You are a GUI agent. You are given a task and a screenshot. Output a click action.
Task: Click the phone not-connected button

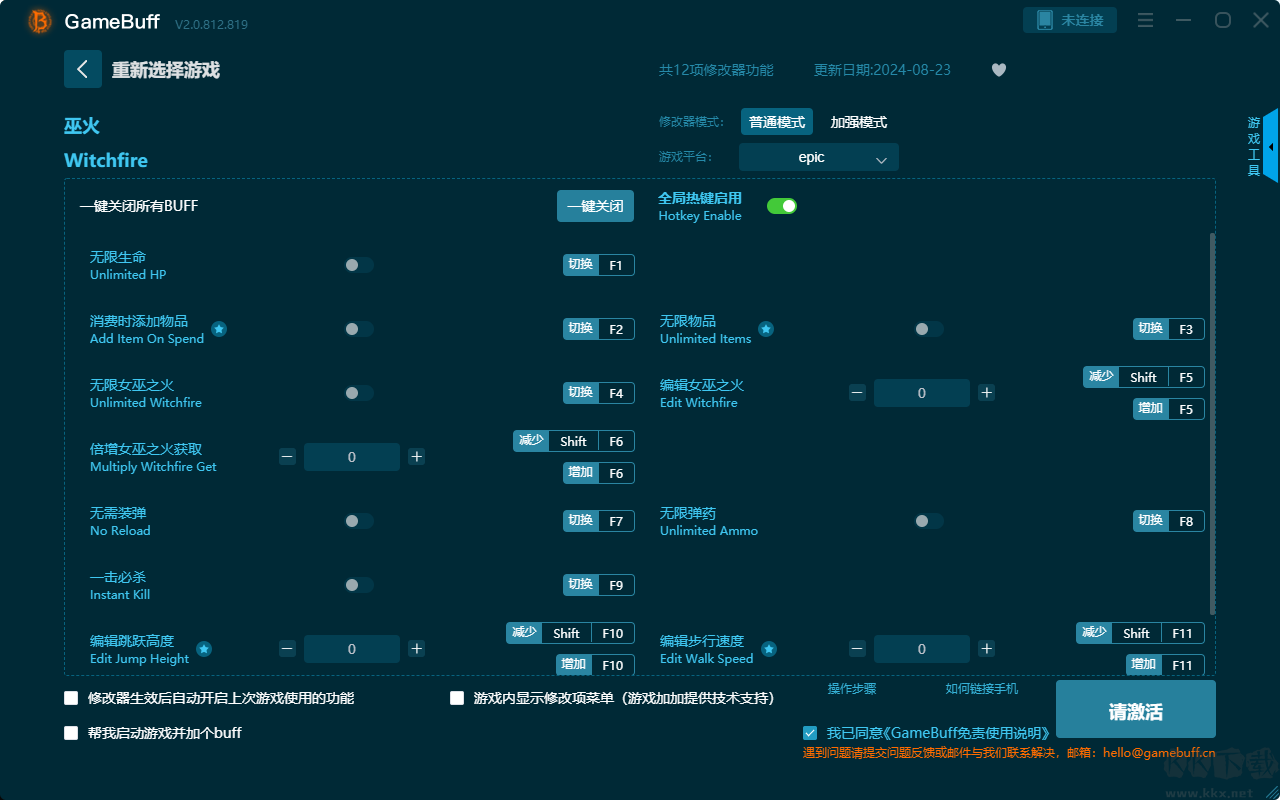pos(1070,20)
